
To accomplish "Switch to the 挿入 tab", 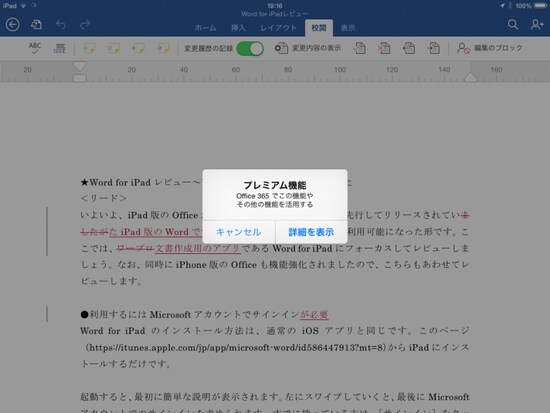I will click(238, 28).
